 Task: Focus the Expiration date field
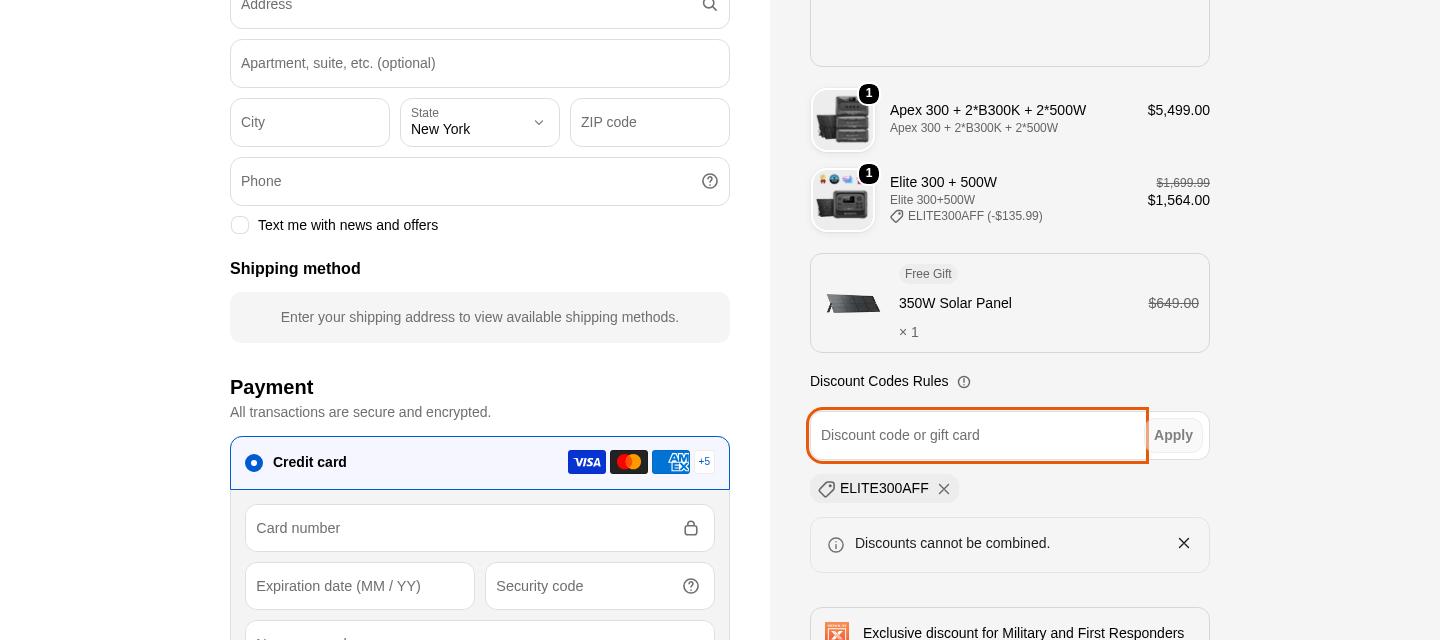tap(360, 586)
